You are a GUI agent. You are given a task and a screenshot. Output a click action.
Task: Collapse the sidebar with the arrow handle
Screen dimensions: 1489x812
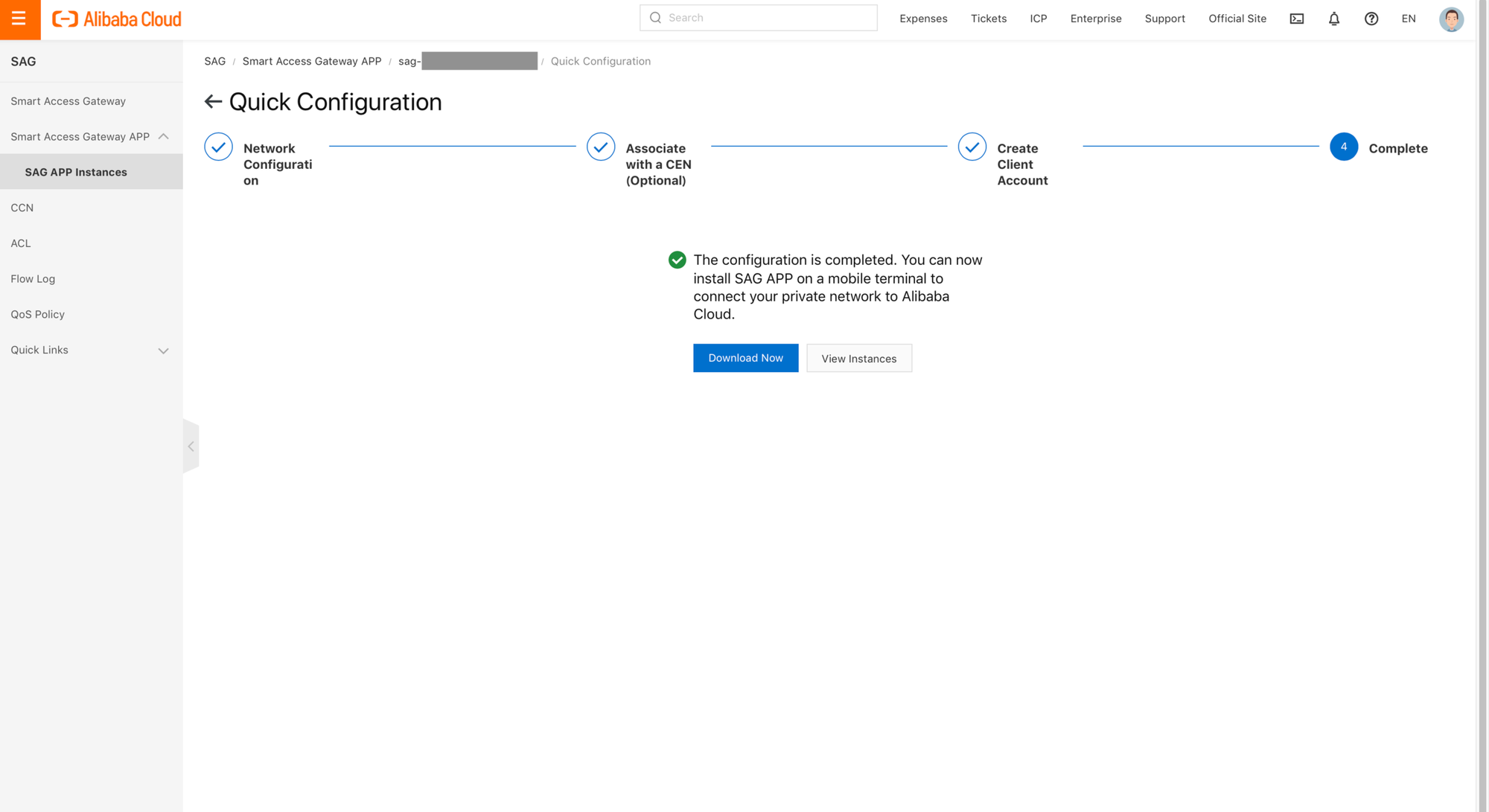191,447
